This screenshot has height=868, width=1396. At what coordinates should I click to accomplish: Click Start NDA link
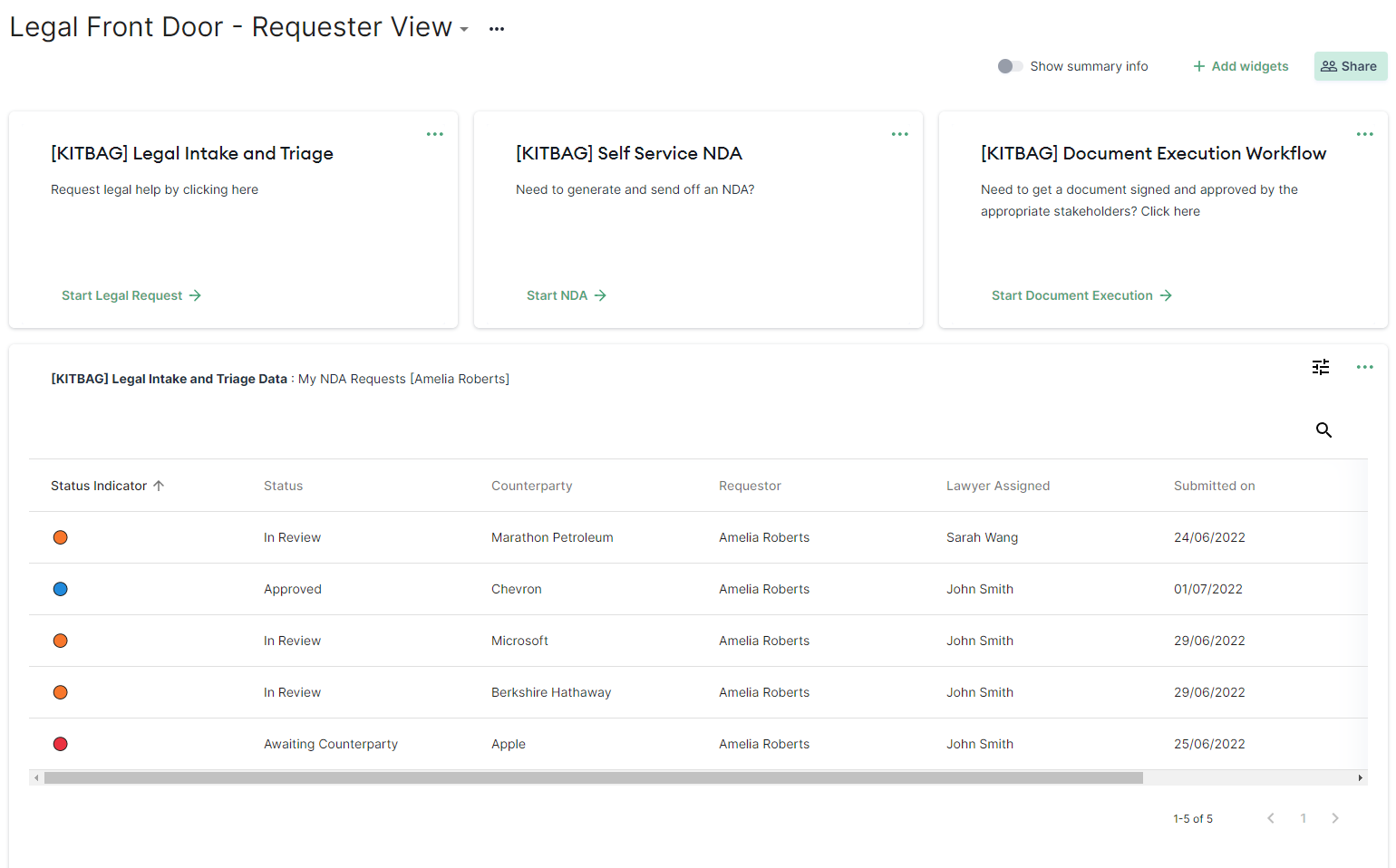pos(567,295)
